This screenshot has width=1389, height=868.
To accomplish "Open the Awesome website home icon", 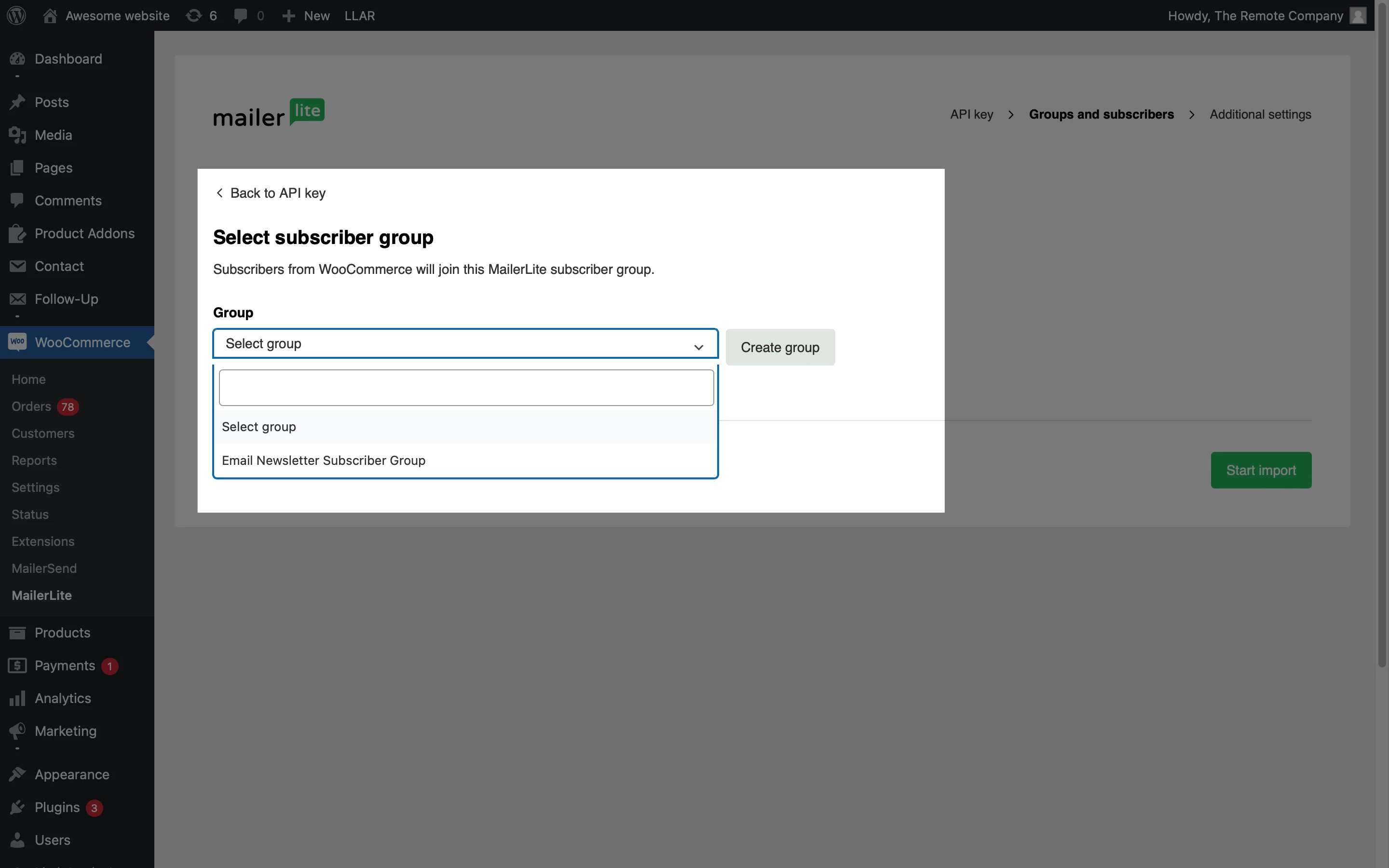I will 50,15.
